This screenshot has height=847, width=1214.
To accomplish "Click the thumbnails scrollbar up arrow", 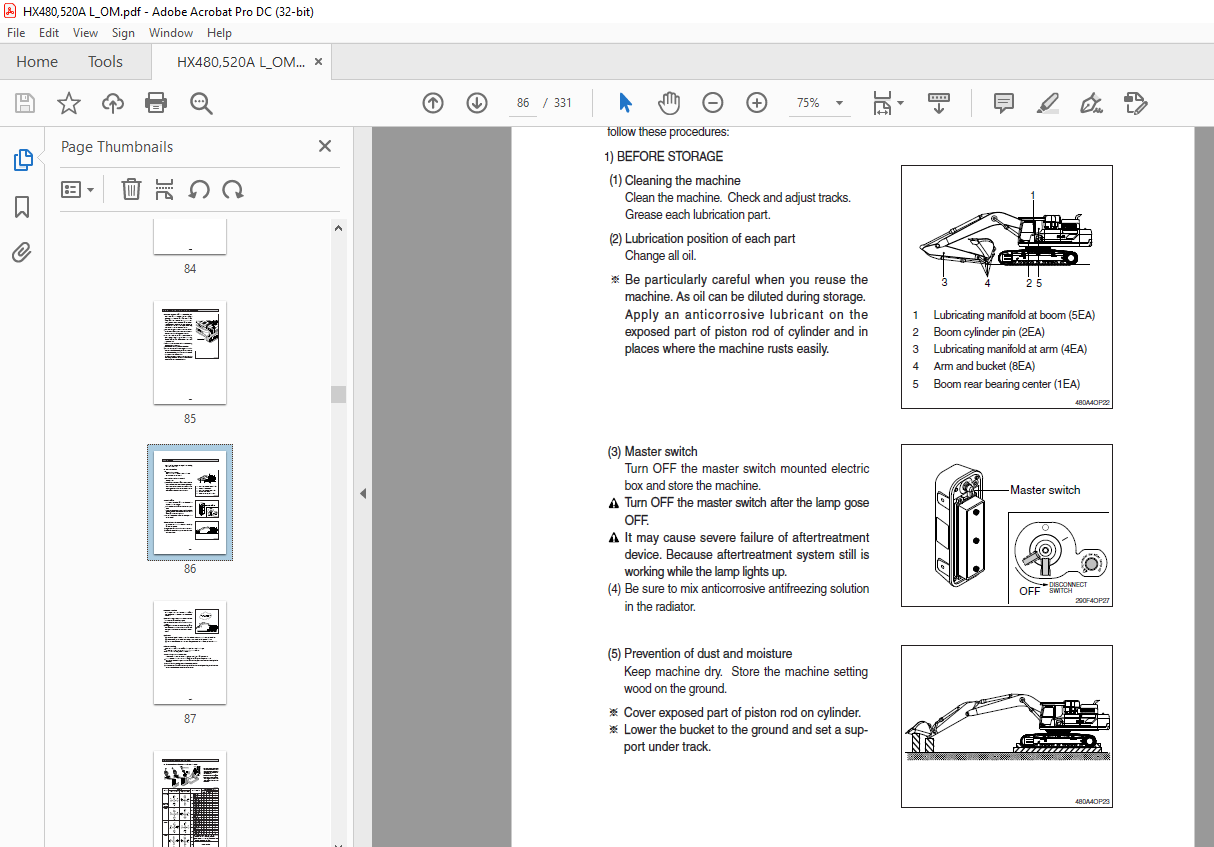I will (338, 228).
